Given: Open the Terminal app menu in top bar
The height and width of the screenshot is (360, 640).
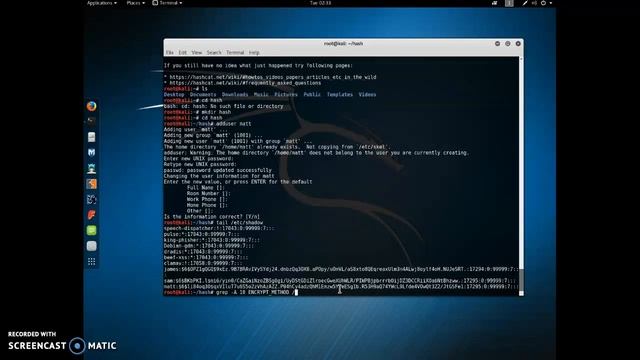Looking at the screenshot, I should pos(167,3).
